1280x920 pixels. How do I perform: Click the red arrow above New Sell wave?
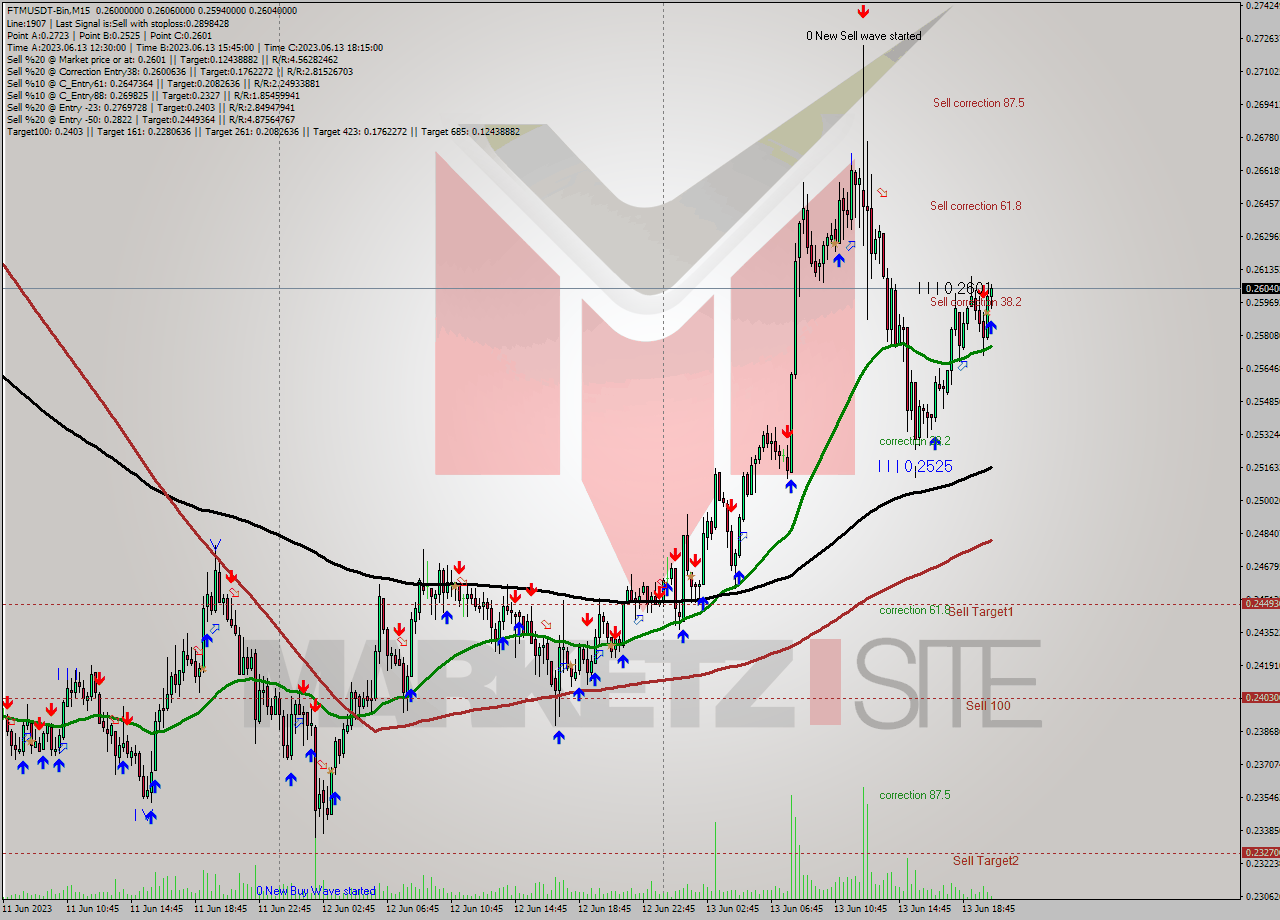click(x=862, y=12)
